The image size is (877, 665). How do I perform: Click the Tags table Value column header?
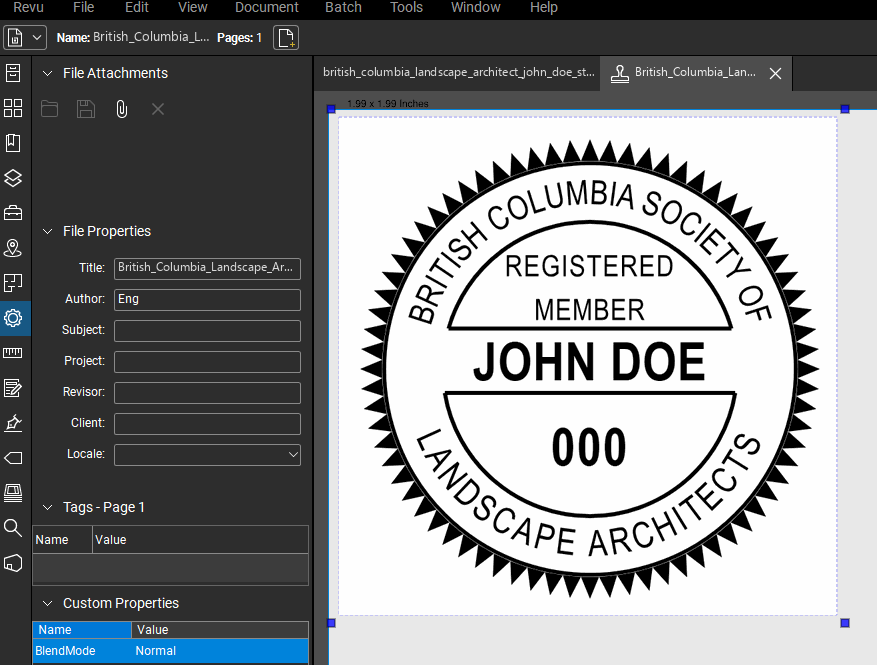coord(200,540)
